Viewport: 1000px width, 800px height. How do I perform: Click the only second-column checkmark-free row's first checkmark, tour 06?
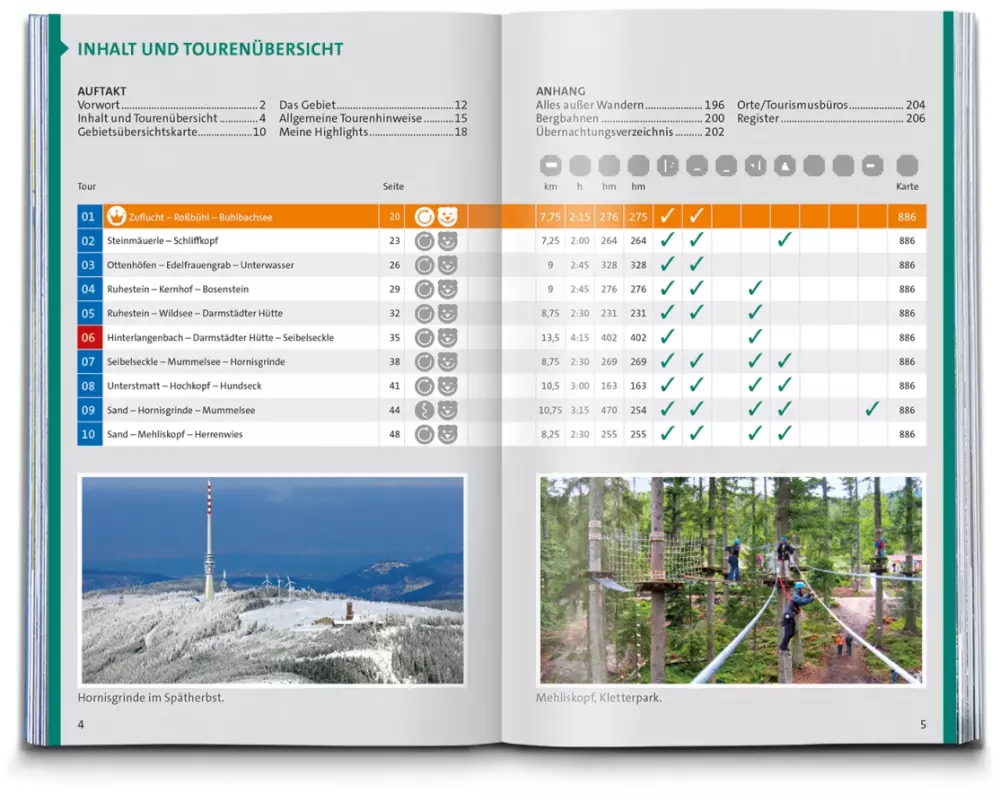point(667,337)
